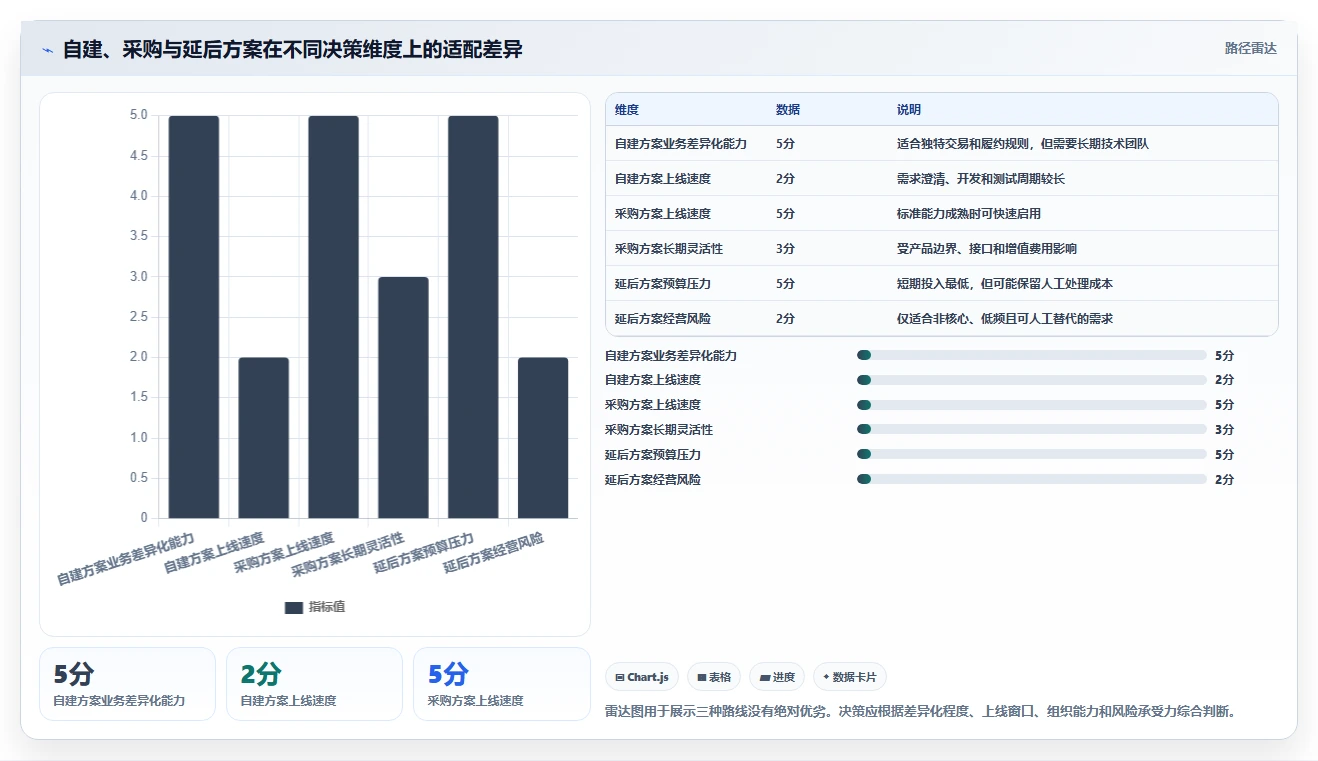Viewport: 1318px width, 761px height.
Task: Open the 5分 自建方案业务差异化能力 data card
Action: click(x=127, y=684)
